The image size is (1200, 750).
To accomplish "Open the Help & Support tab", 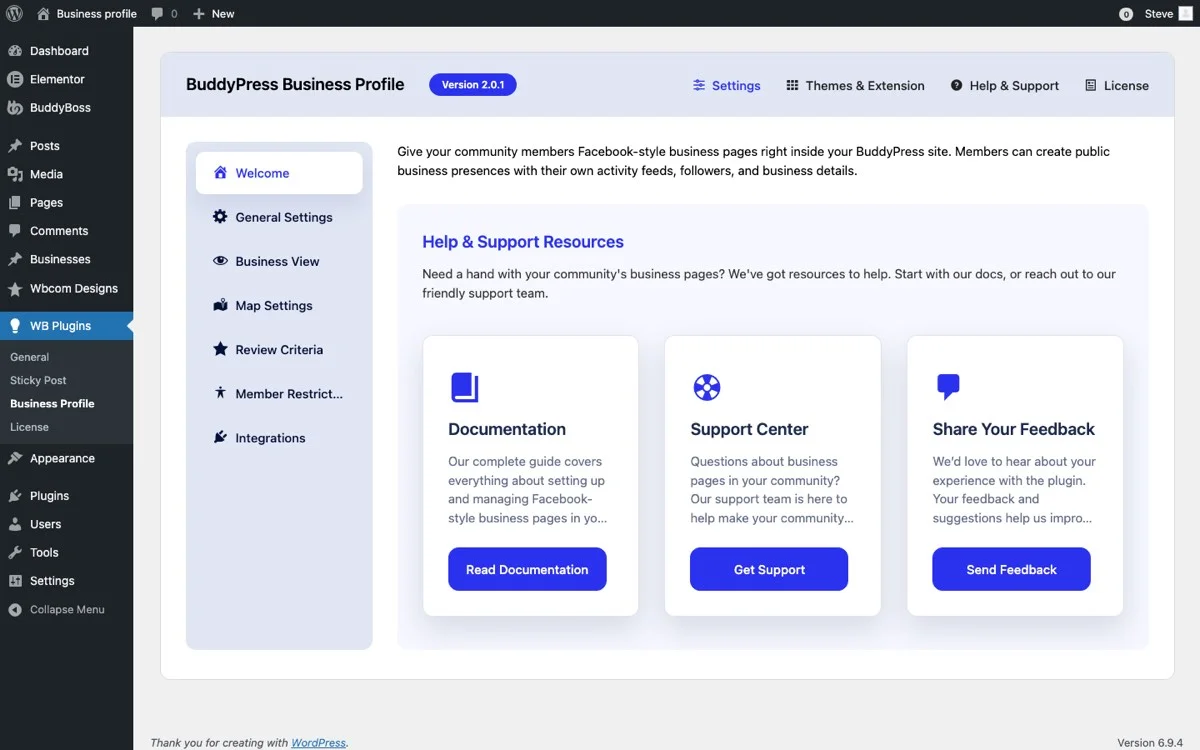I will 1005,85.
